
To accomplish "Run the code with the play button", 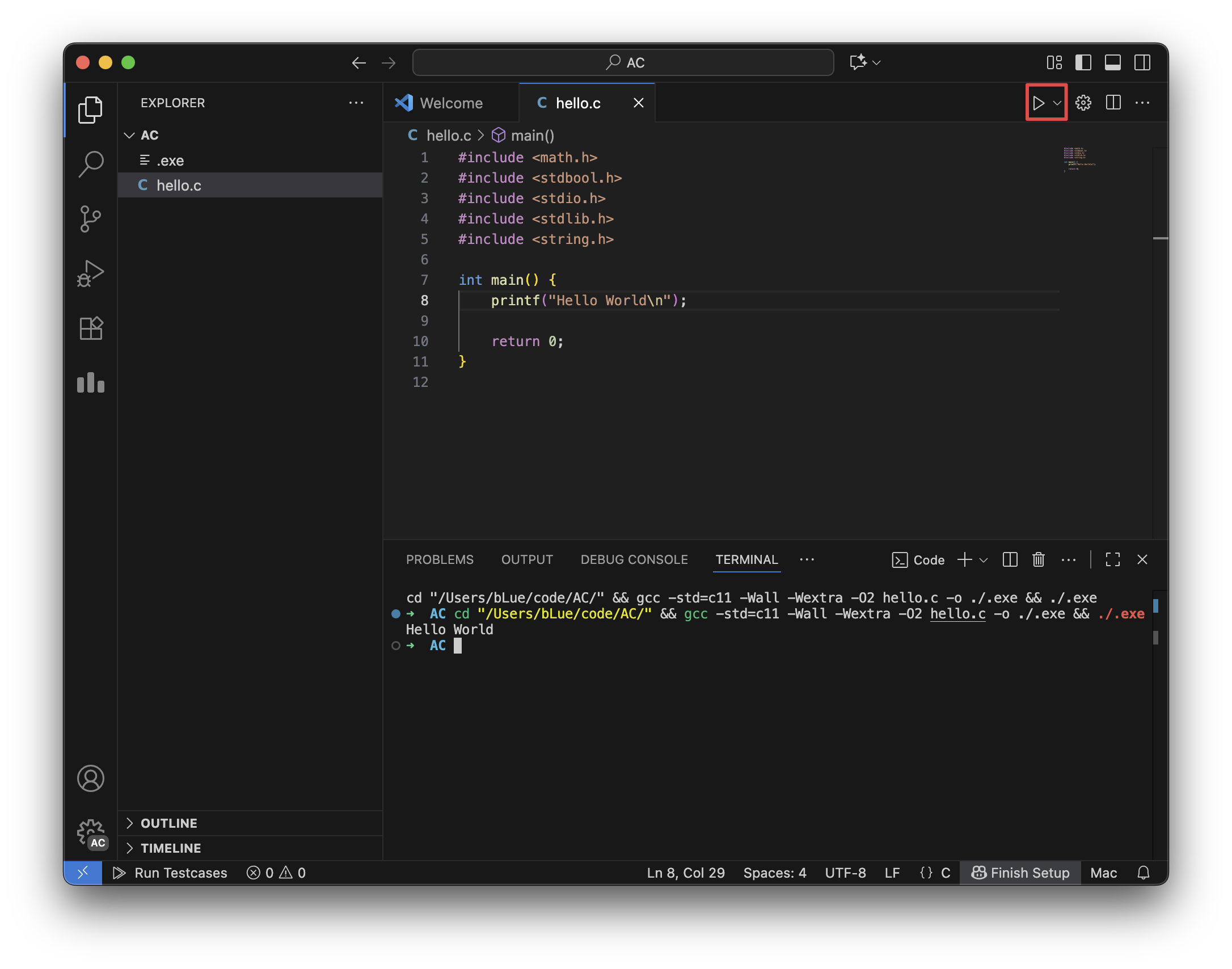I will click(1038, 103).
